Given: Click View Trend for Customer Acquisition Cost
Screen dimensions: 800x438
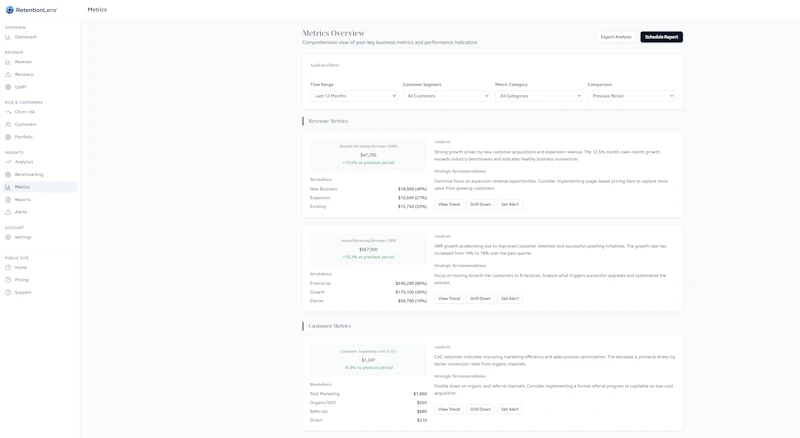Looking at the screenshot, I should (449, 409).
